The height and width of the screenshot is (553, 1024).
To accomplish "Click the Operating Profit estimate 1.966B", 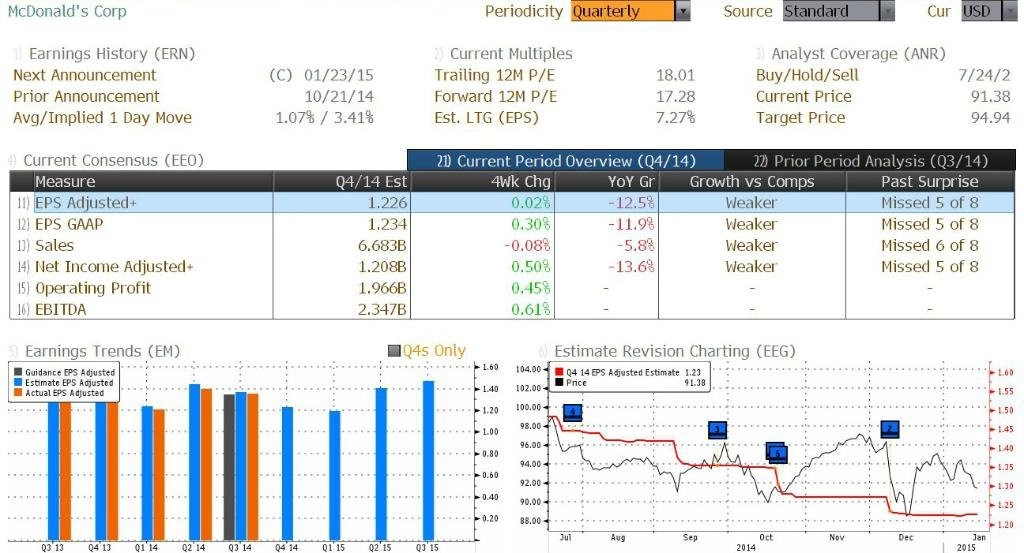I will (382, 288).
